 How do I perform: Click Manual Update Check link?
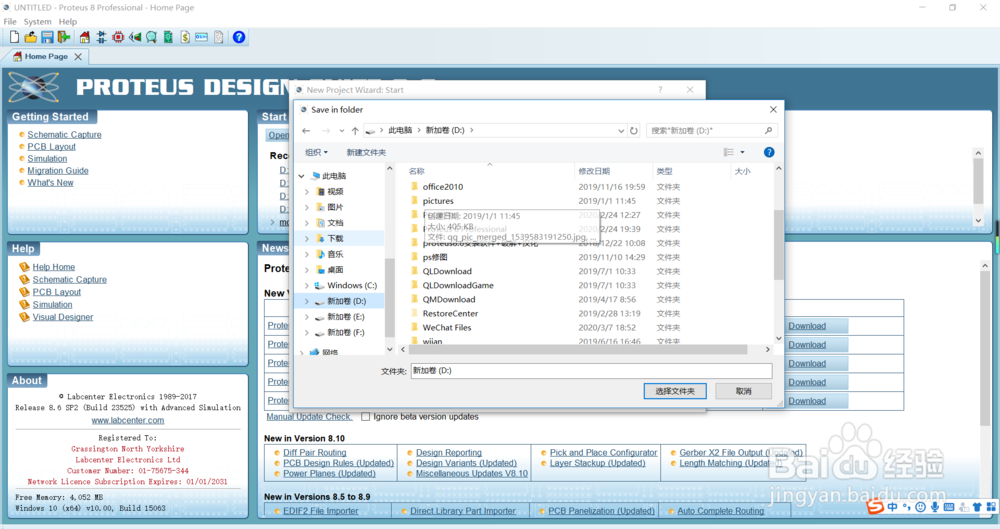[x=309, y=417]
